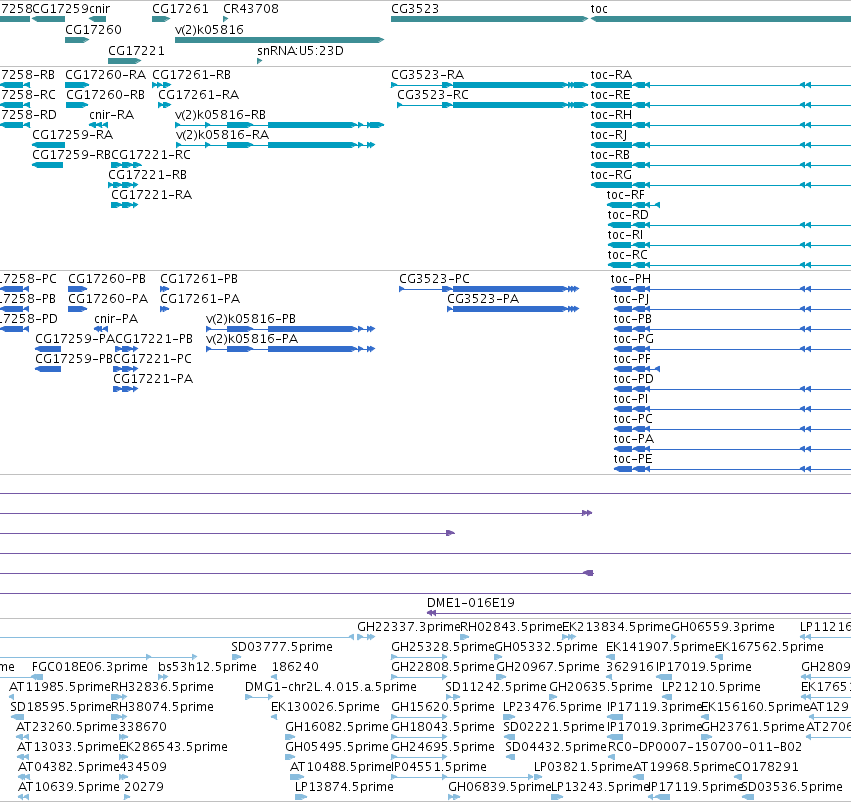Click protein v(2)k05816-PA
Image resolution: width=851 pixels, height=802 pixels.
[x=252, y=339]
